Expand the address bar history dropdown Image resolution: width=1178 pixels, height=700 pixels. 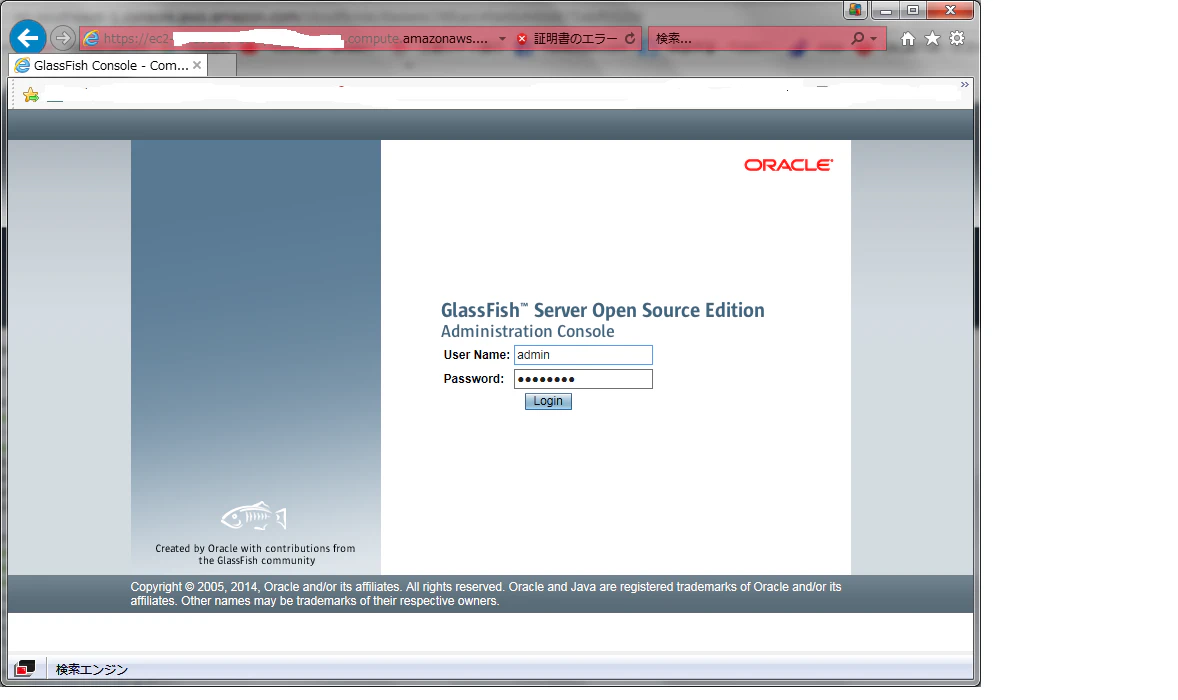tap(502, 38)
